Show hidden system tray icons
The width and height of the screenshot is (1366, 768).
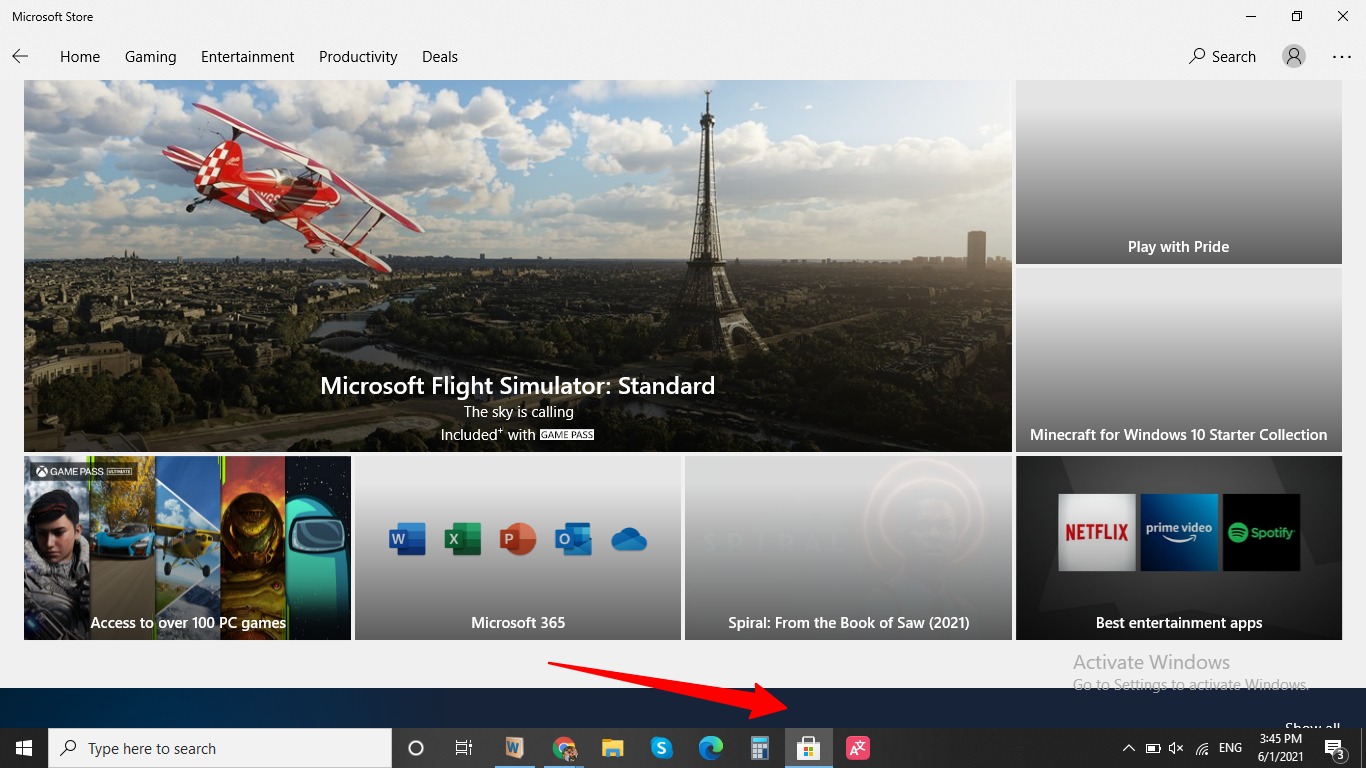[1129, 748]
